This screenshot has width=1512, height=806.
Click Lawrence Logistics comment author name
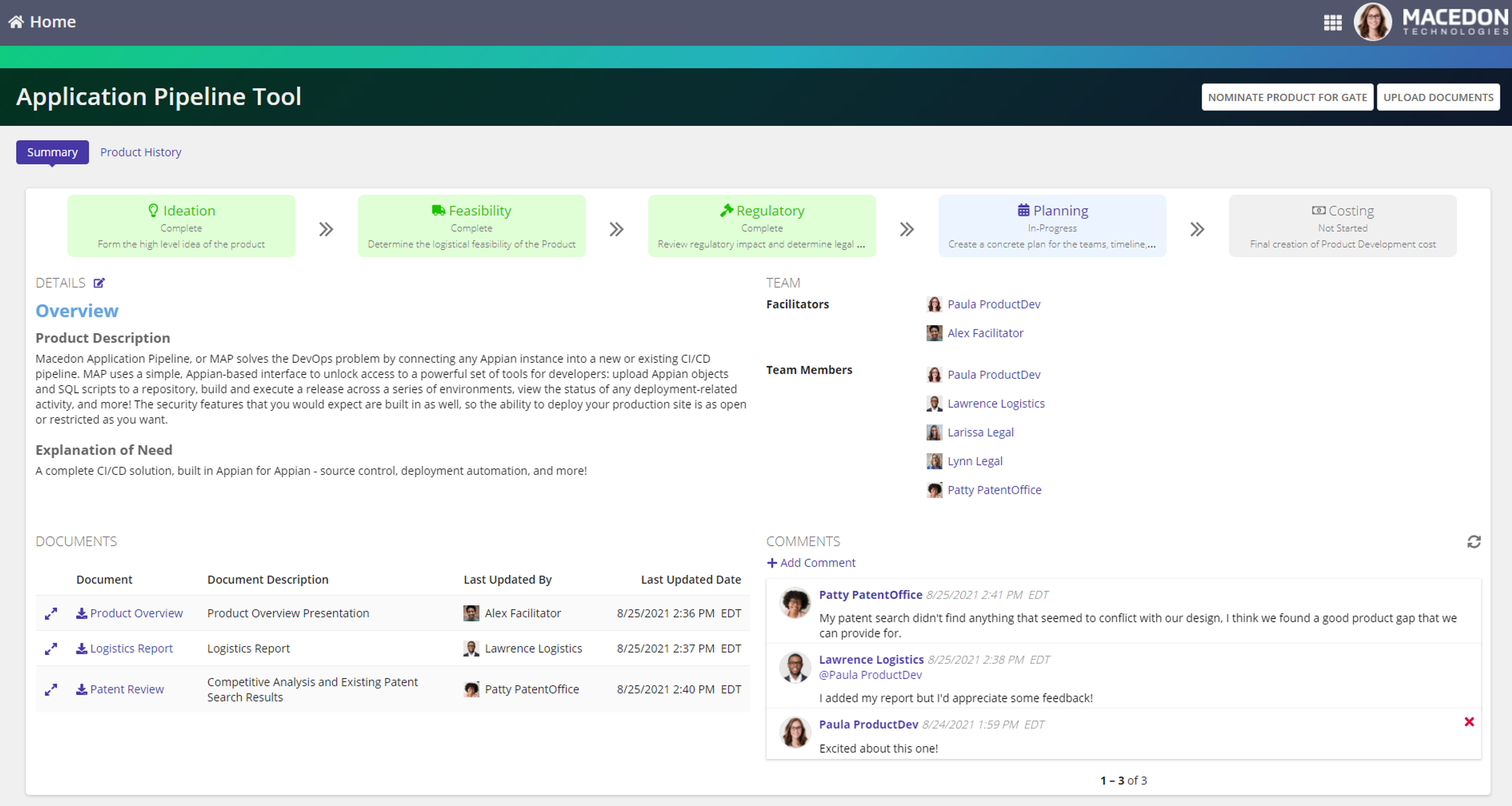871,660
